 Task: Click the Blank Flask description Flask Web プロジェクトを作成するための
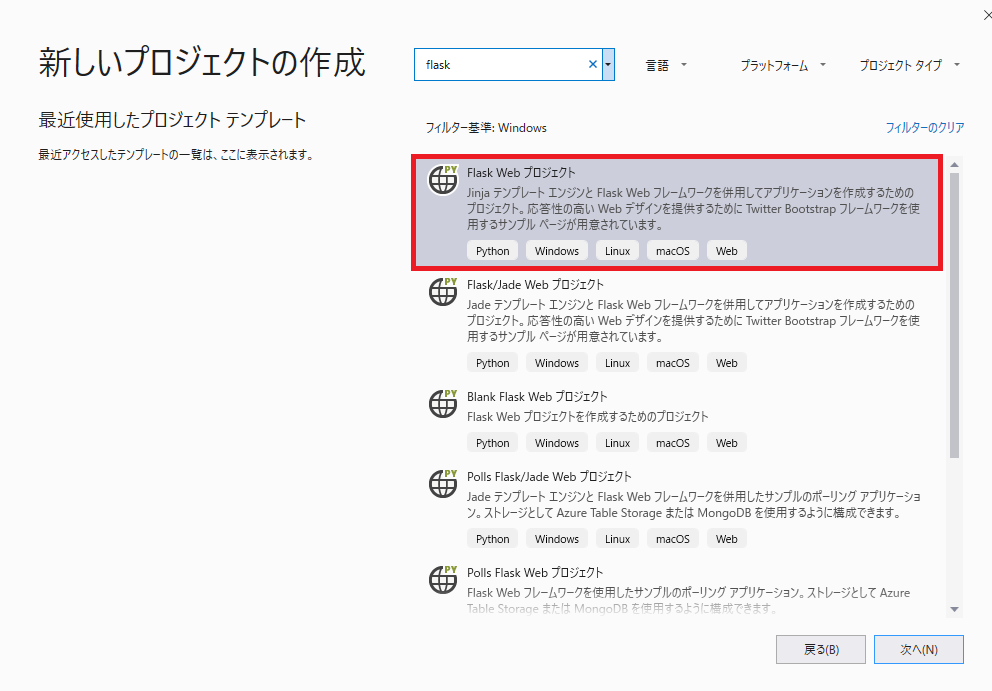(x=588, y=417)
